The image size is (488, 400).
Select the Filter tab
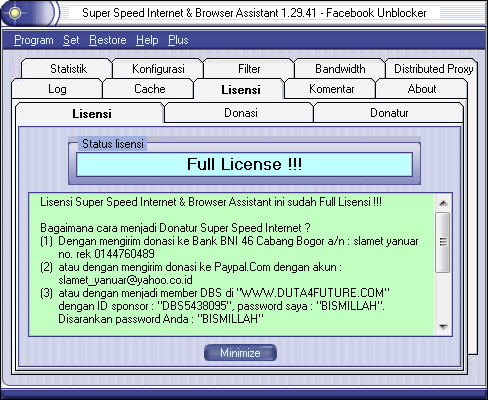point(249,69)
